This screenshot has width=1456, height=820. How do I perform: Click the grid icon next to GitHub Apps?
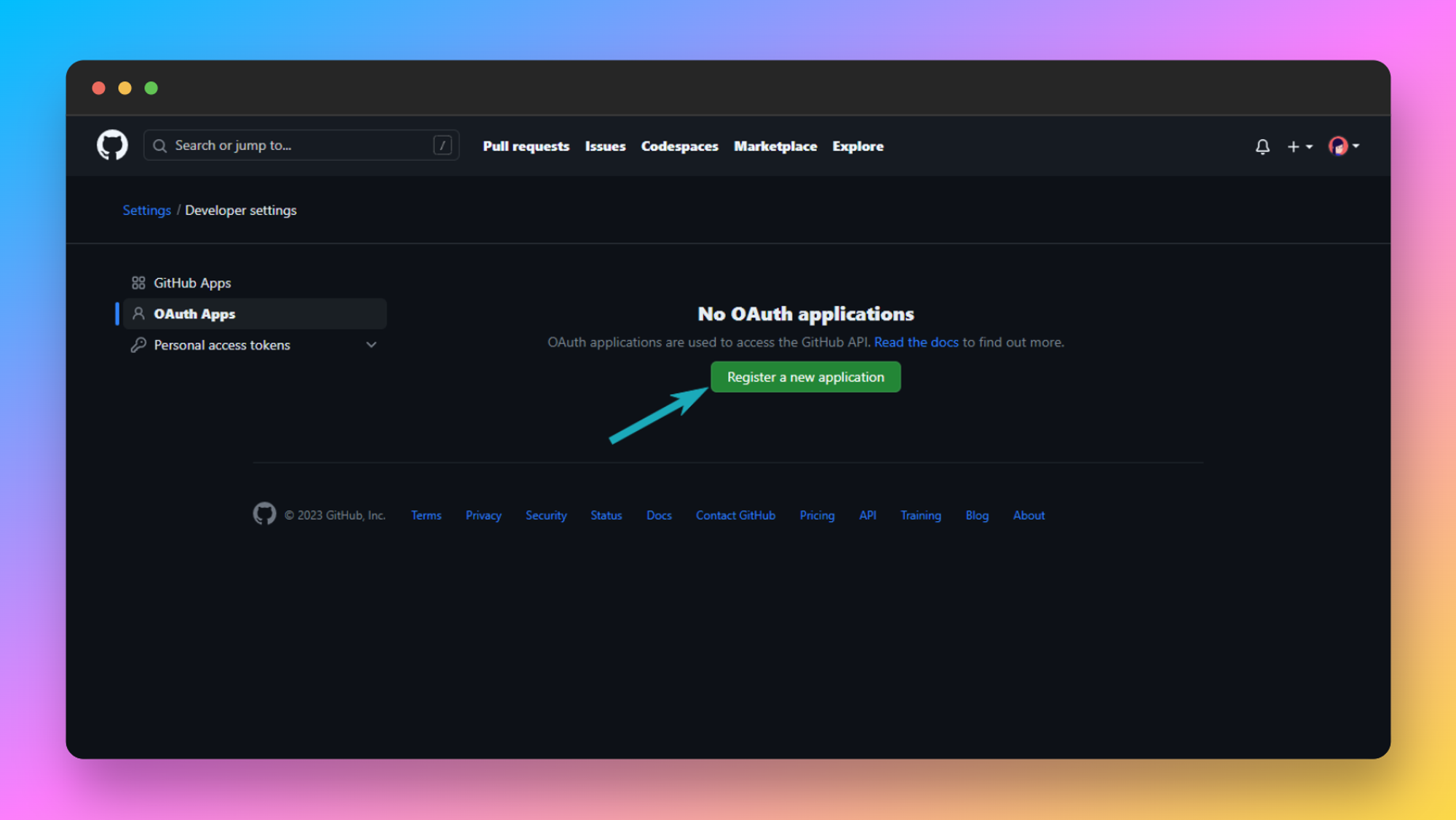pos(138,283)
